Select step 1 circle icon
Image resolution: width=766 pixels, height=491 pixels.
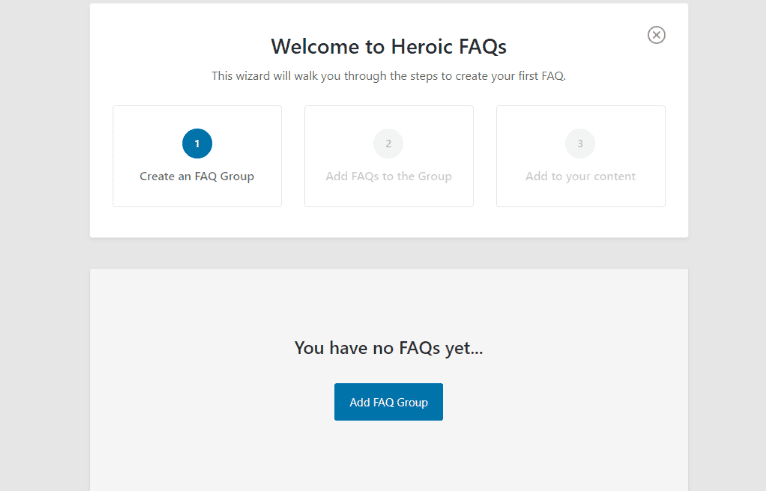coord(197,144)
